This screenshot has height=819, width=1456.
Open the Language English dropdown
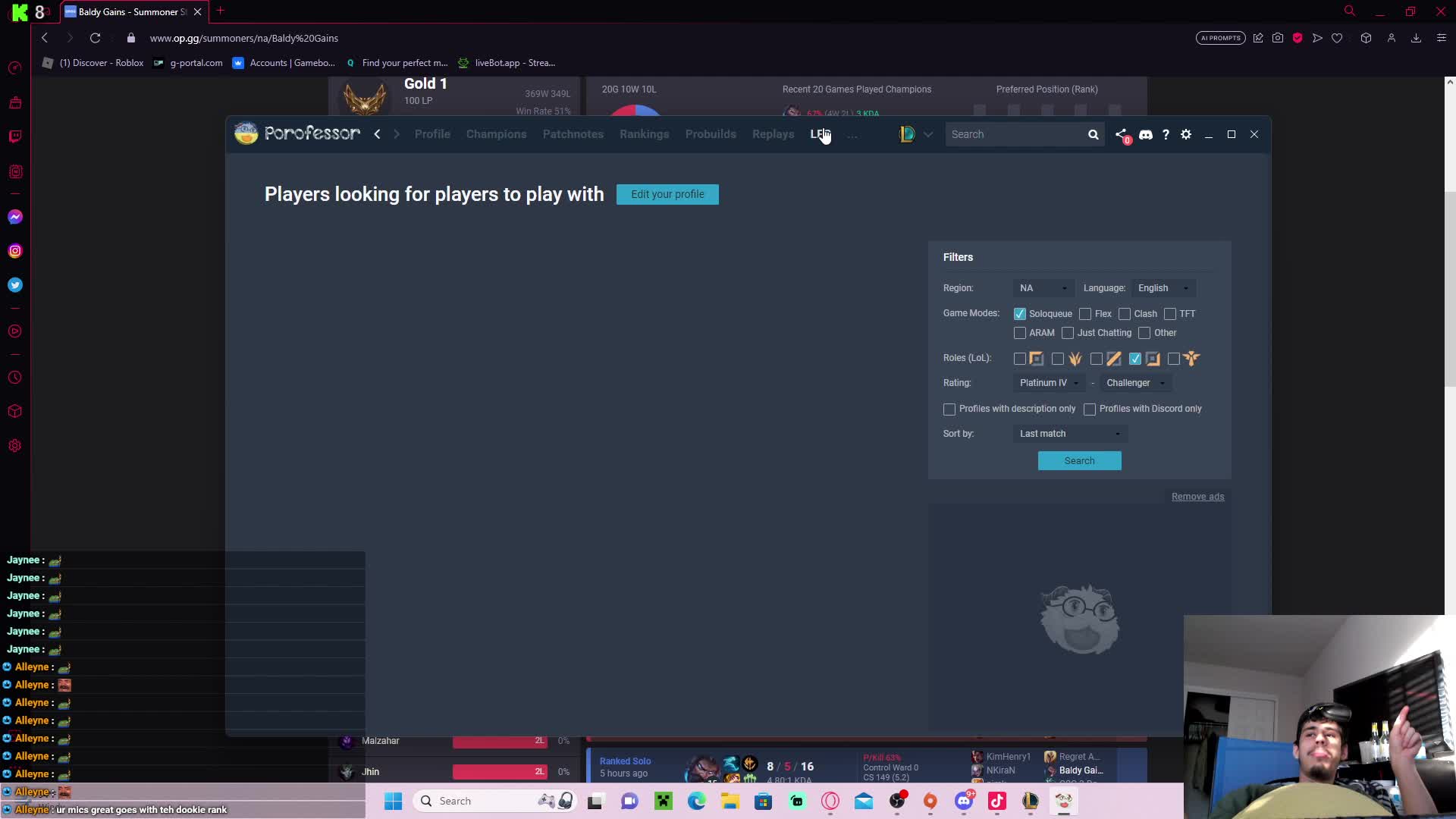pyautogui.click(x=1163, y=288)
